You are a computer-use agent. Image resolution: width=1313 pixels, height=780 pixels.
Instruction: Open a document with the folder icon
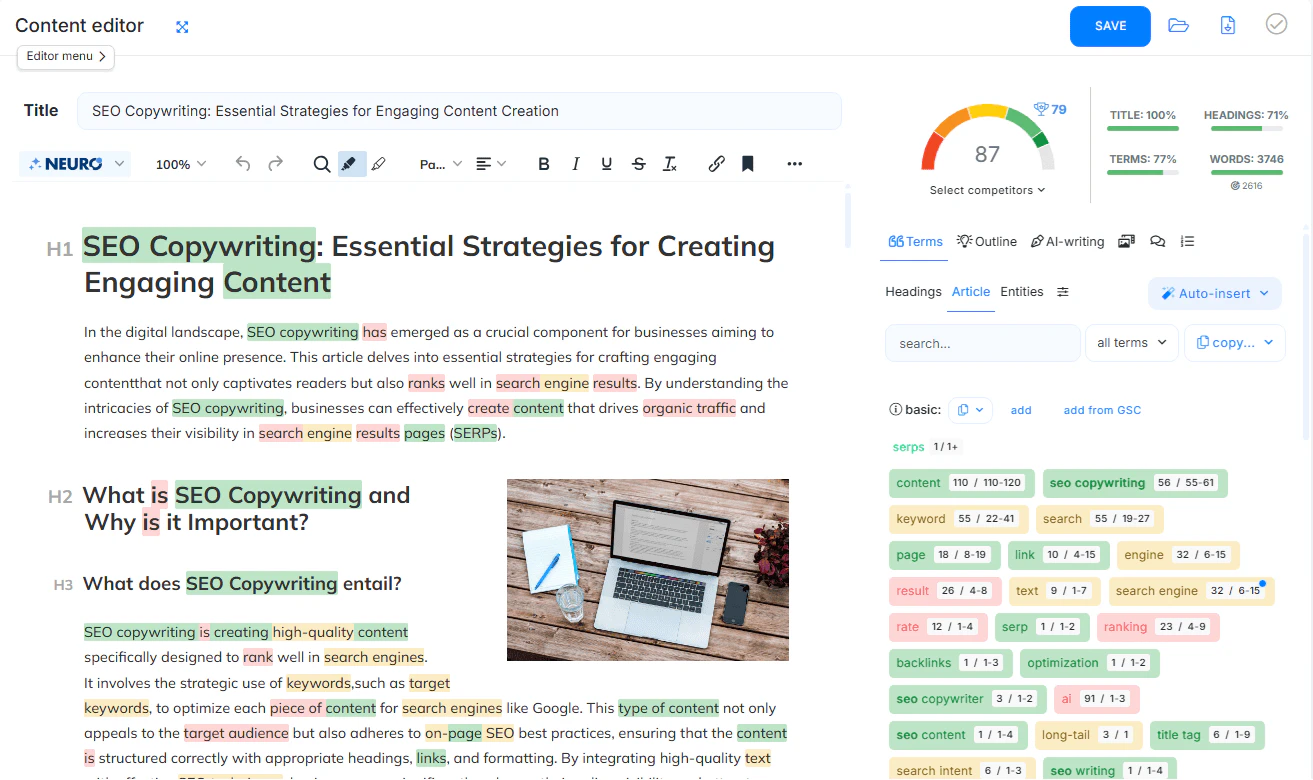point(1178,25)
